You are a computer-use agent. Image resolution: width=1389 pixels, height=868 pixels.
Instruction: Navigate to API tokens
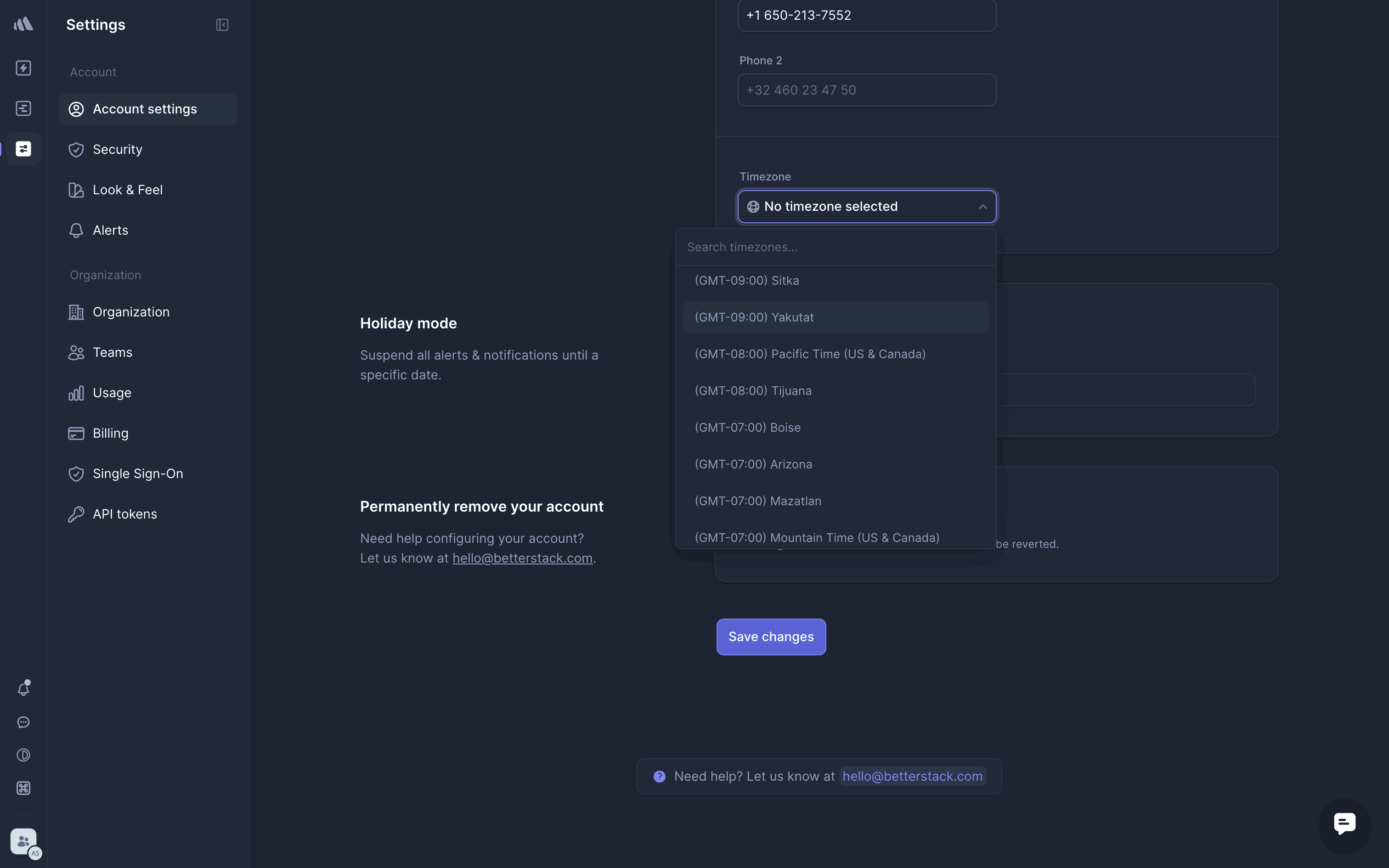(124, 514)
